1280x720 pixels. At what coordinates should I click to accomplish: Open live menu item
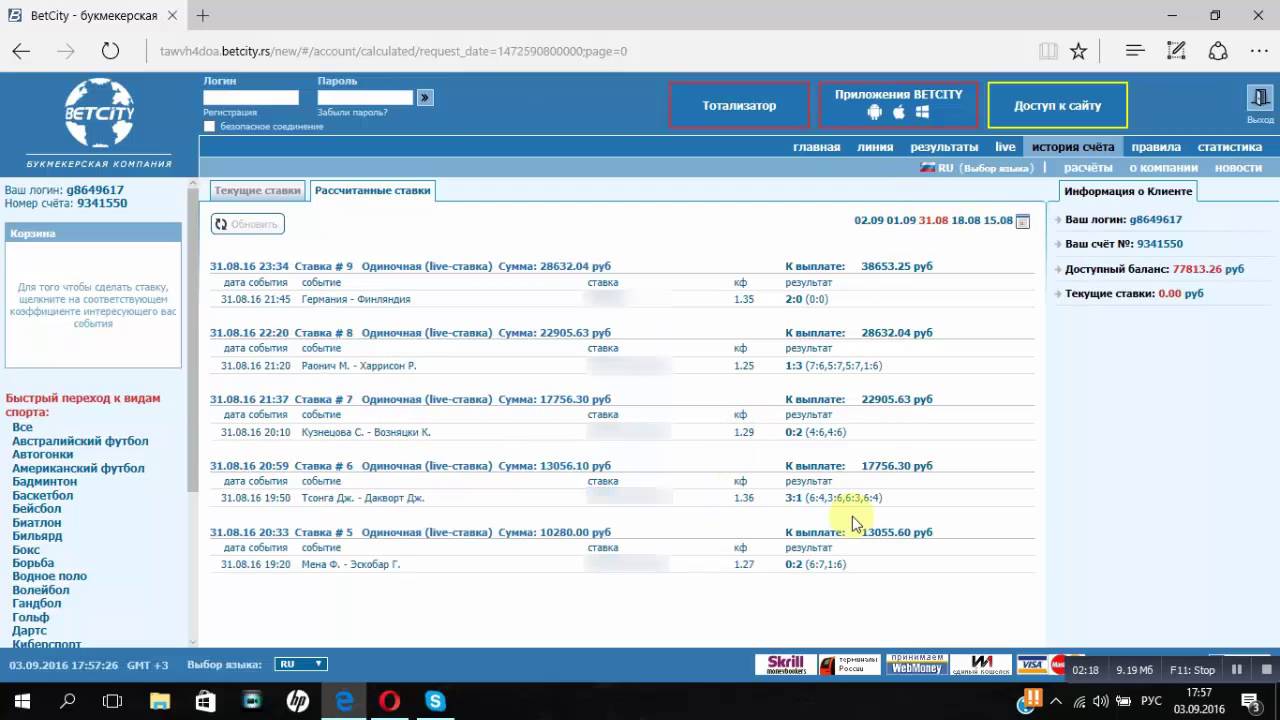coord(1005,147)
